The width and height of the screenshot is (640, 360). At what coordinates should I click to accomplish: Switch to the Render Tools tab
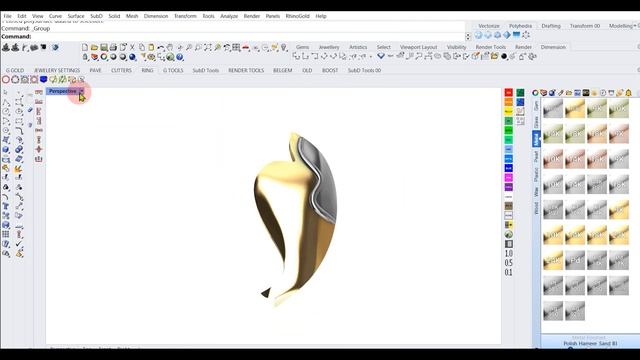point(491,47)
